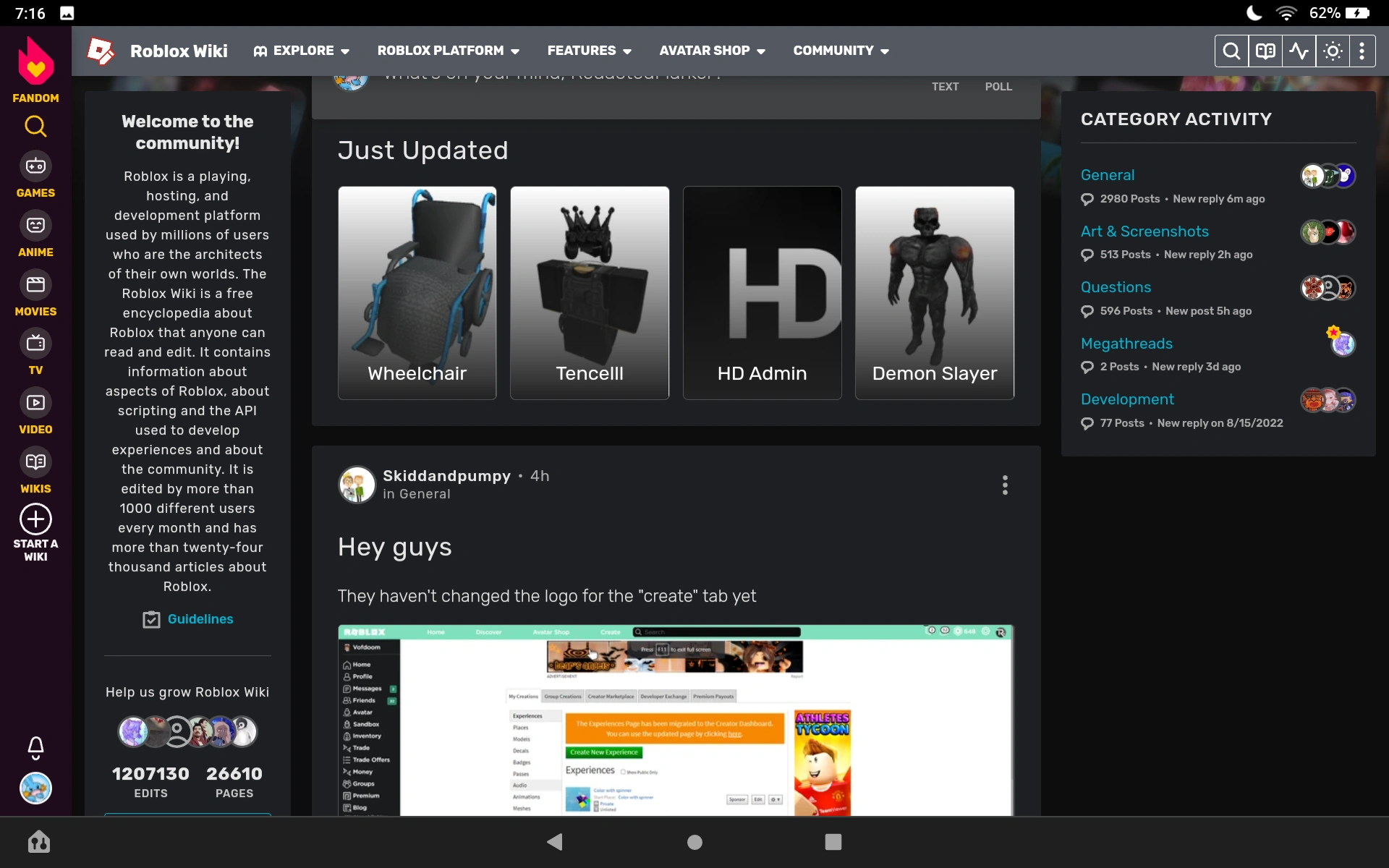The height and width of the screenshot is (868, 1389).
Task: Open discussions book icon in header
Action: coord(1265,51)
